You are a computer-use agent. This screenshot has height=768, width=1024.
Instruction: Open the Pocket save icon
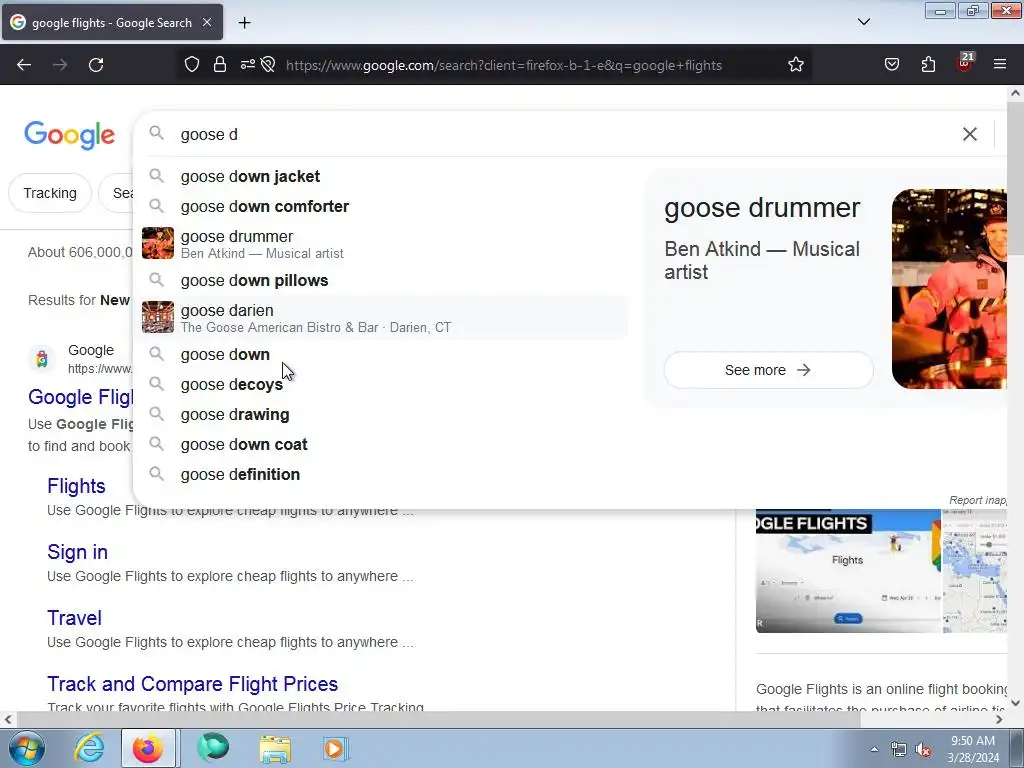(x=892, y=65)
